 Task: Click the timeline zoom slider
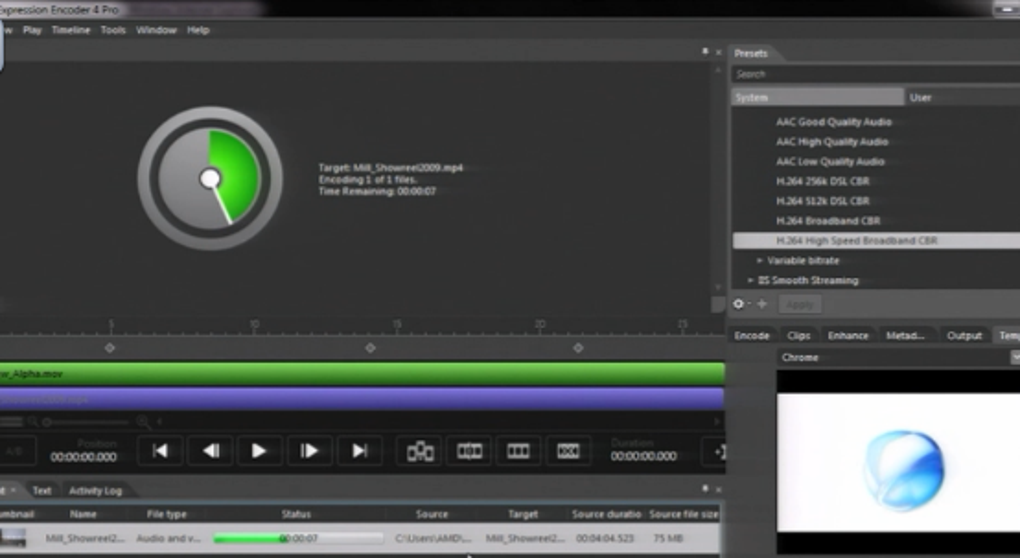(87, 422)
